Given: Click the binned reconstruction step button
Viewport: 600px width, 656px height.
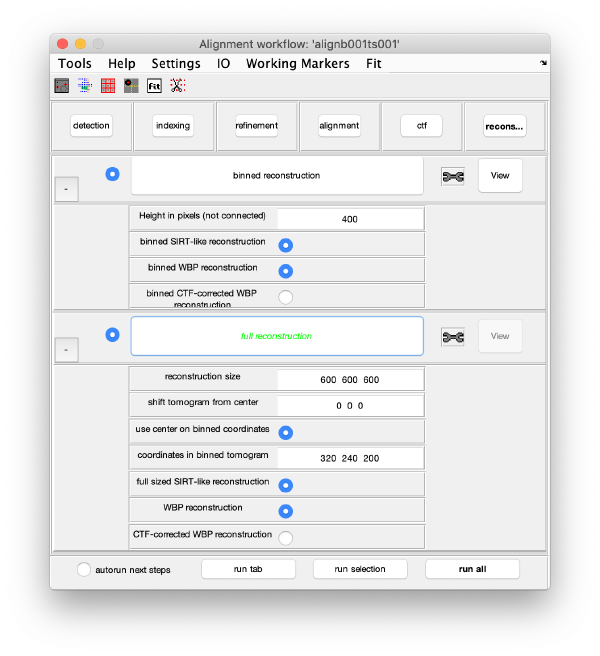Looking at the screenshot, I should point(277,176).
